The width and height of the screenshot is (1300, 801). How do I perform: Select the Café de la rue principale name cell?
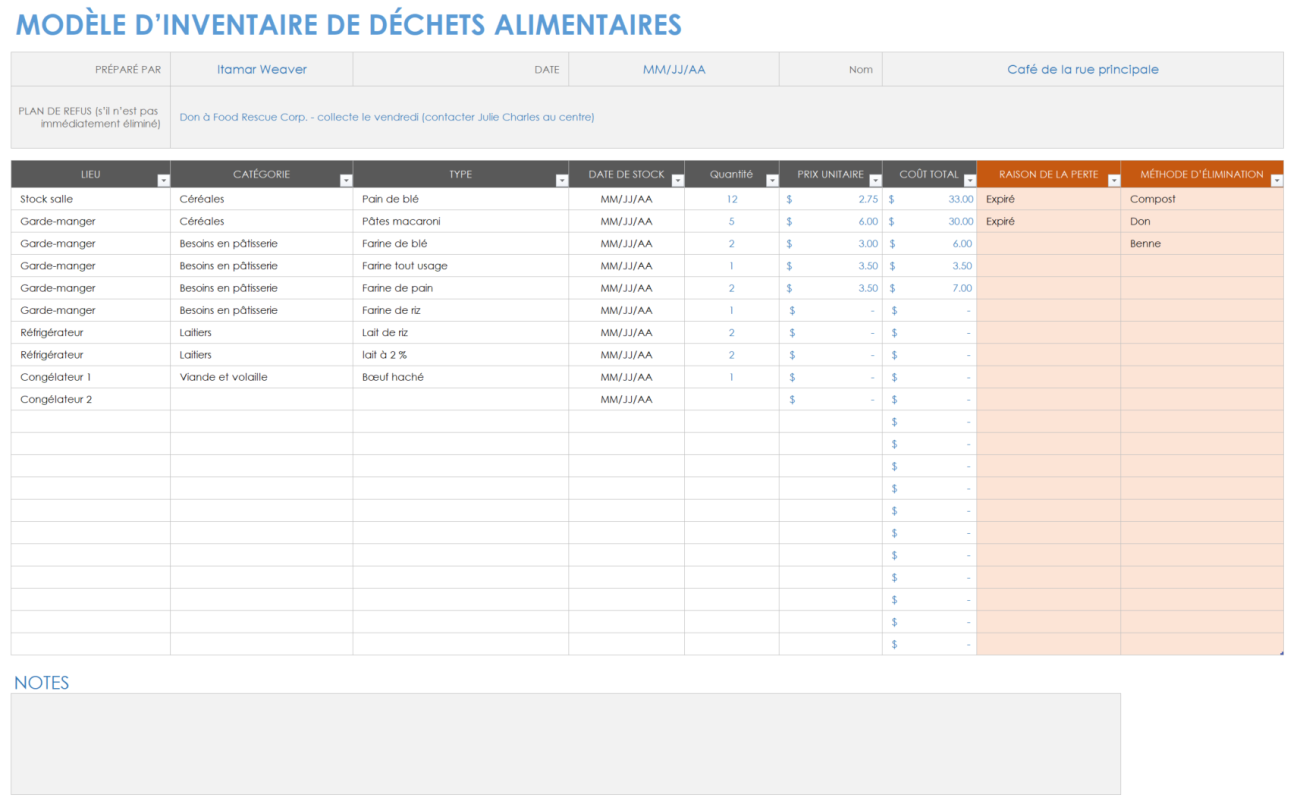pyautogui.click(x=1082, y=69)
